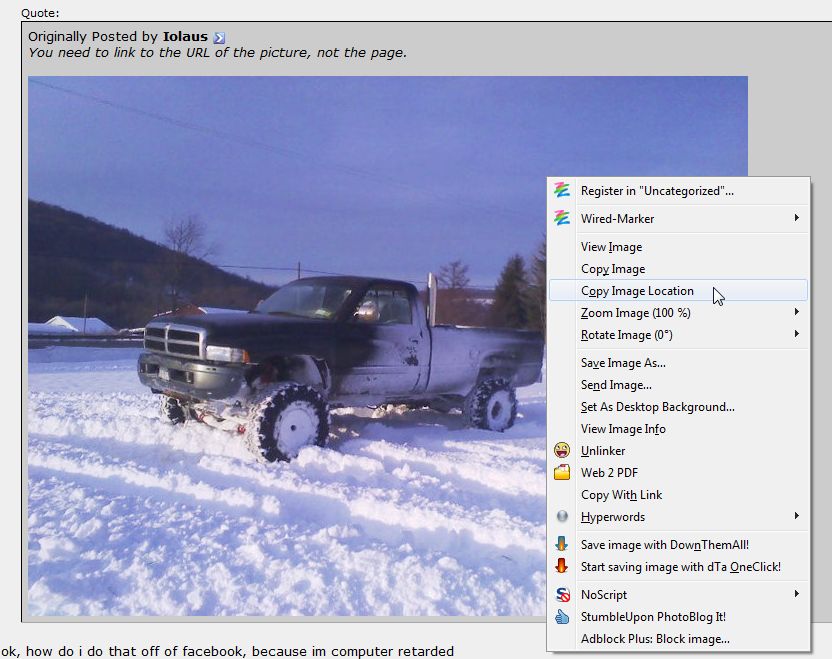This screenshot has width=832, height=659.
Task: Click the Hyperwords sphere icon
Action: [562, 516]
